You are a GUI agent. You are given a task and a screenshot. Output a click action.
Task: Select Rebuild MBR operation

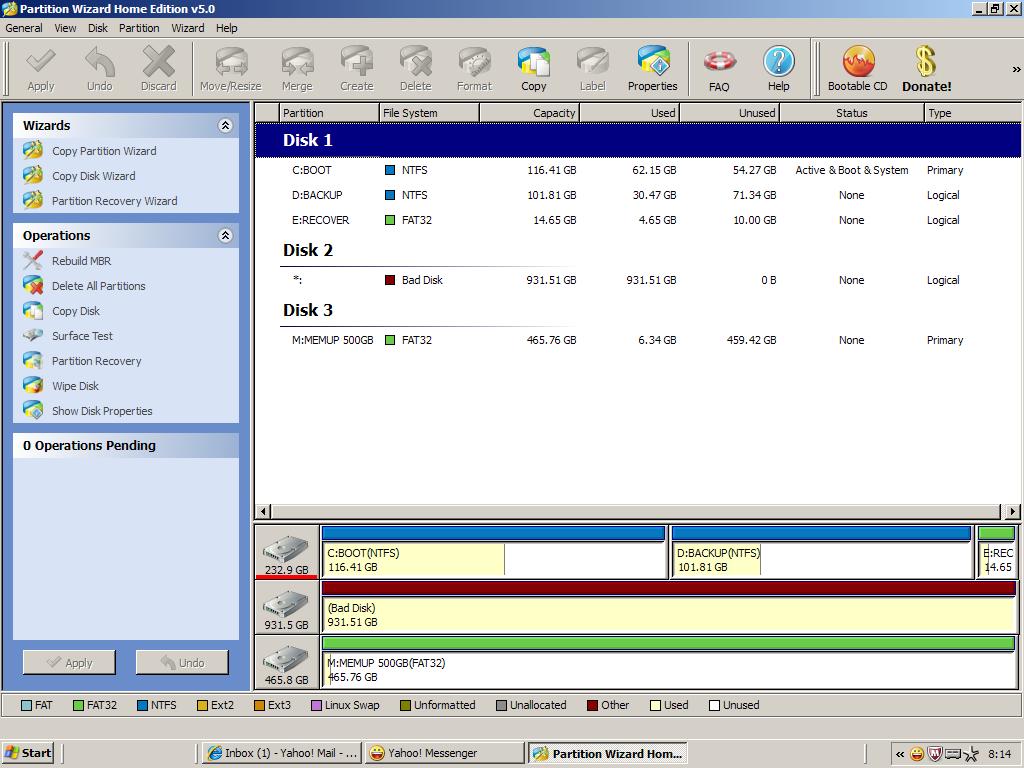81,261
